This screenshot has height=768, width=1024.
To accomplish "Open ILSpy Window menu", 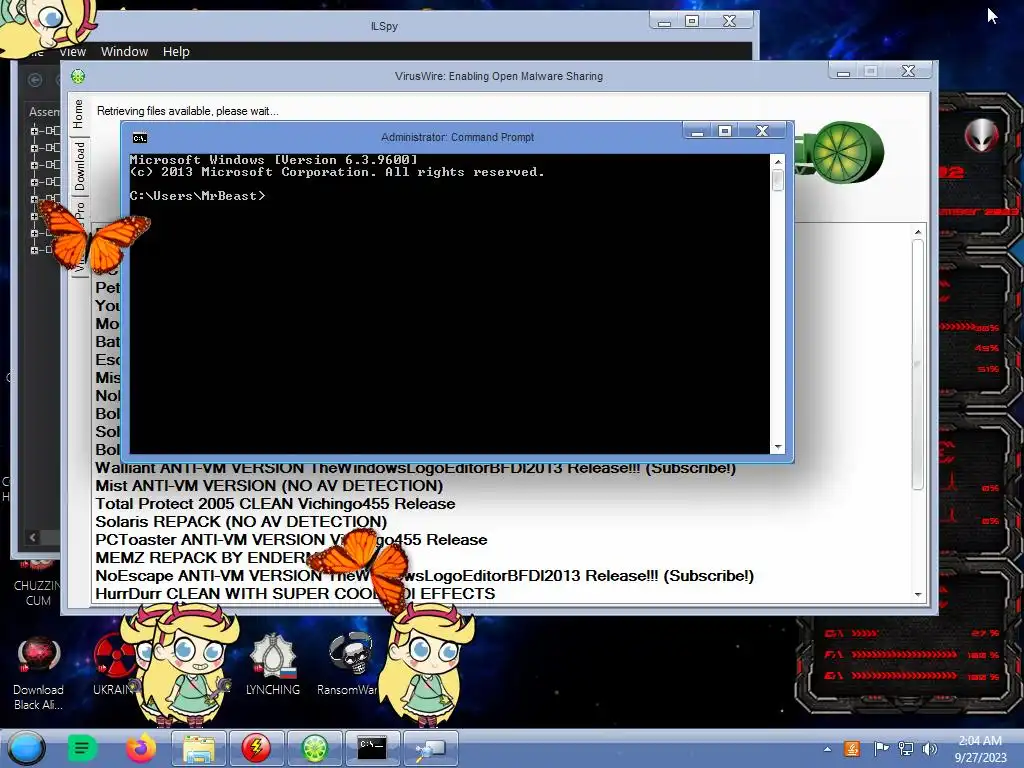I will (x=124, y=52).
